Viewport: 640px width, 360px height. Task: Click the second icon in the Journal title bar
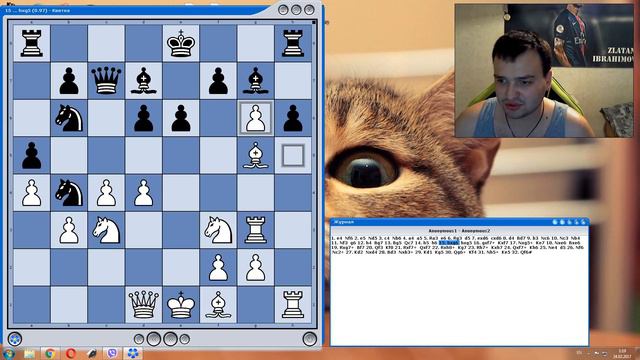click(x=562, y=222)
